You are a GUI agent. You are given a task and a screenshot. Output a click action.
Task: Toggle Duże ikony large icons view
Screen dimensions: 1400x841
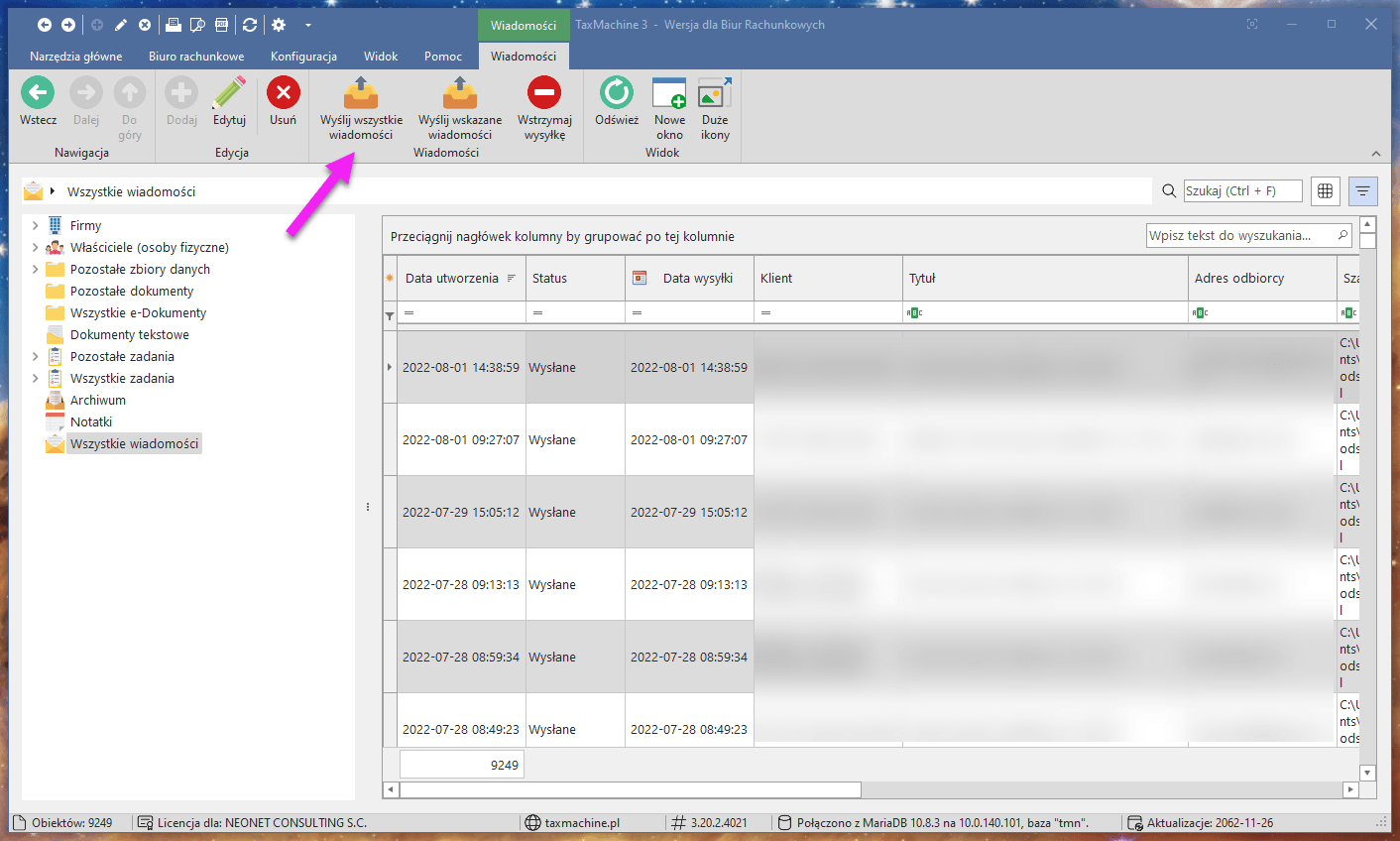[x=715, y=94]
